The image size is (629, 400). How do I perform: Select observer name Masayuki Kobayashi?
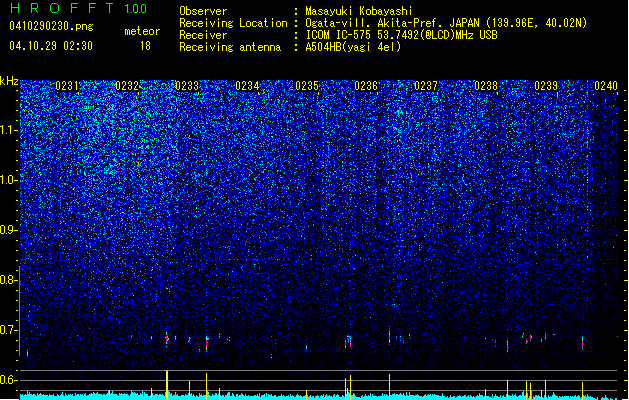[359, 11]
